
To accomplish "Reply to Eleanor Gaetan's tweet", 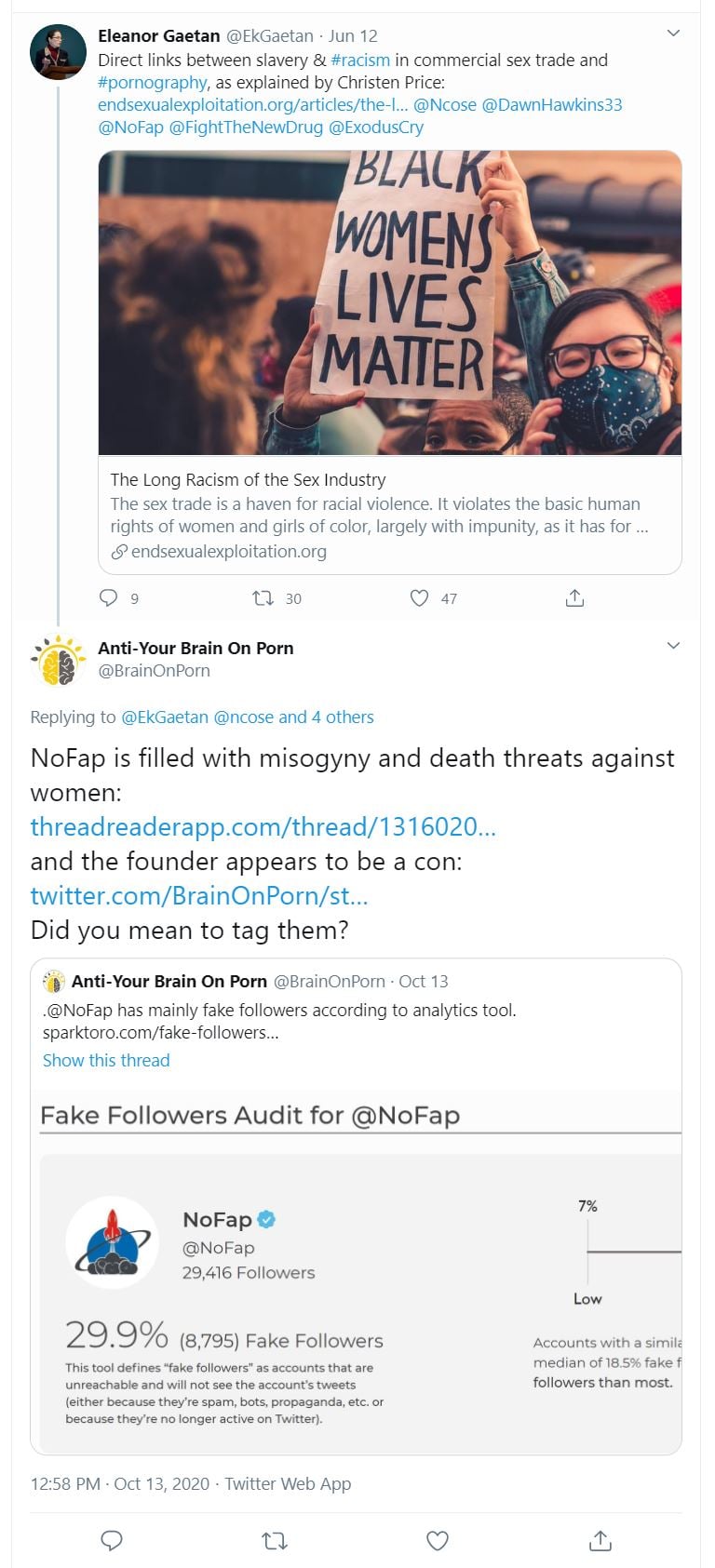I will coord(109,598).
